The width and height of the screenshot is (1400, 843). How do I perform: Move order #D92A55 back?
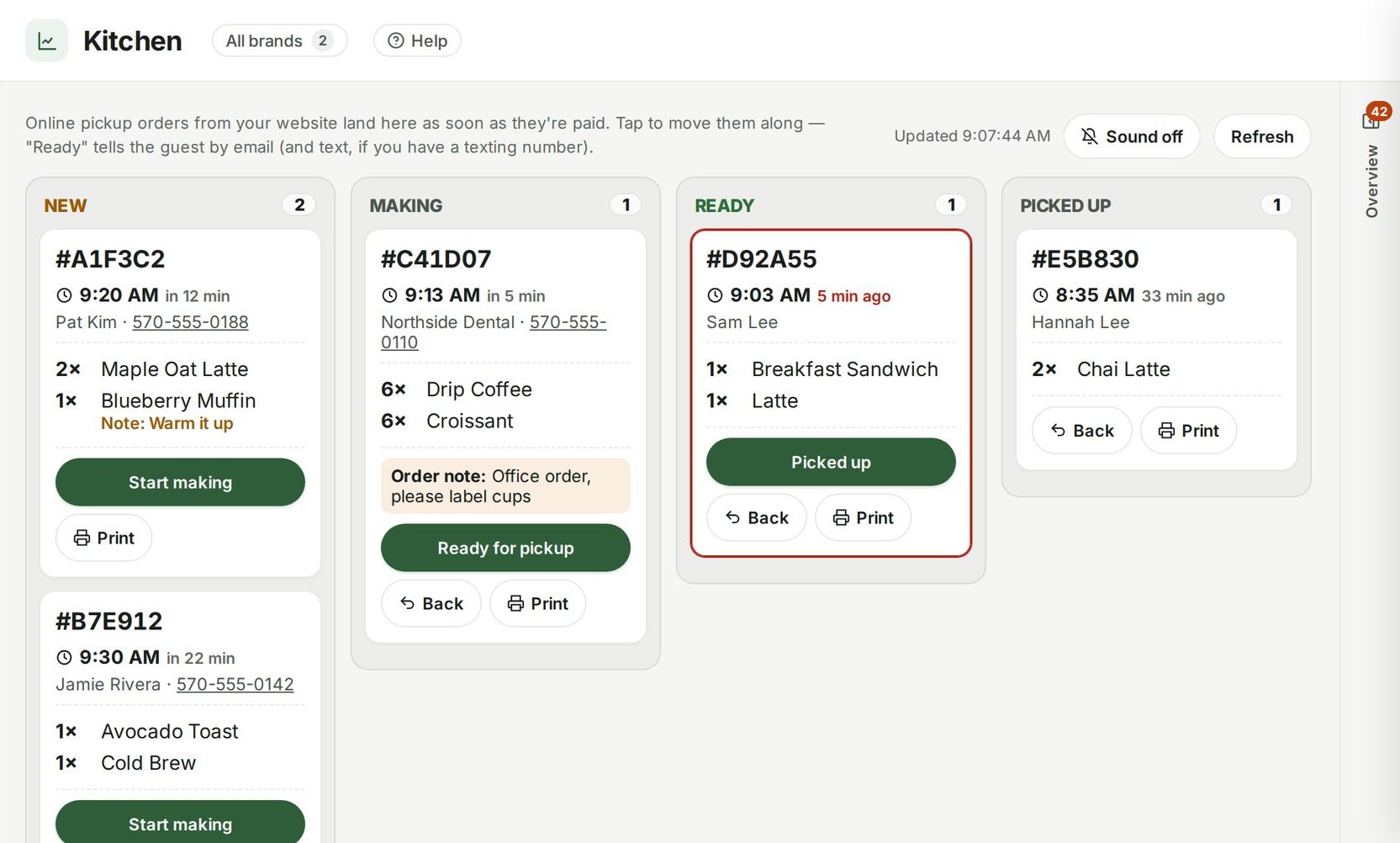pyautogui.click(x=756, y=517)
